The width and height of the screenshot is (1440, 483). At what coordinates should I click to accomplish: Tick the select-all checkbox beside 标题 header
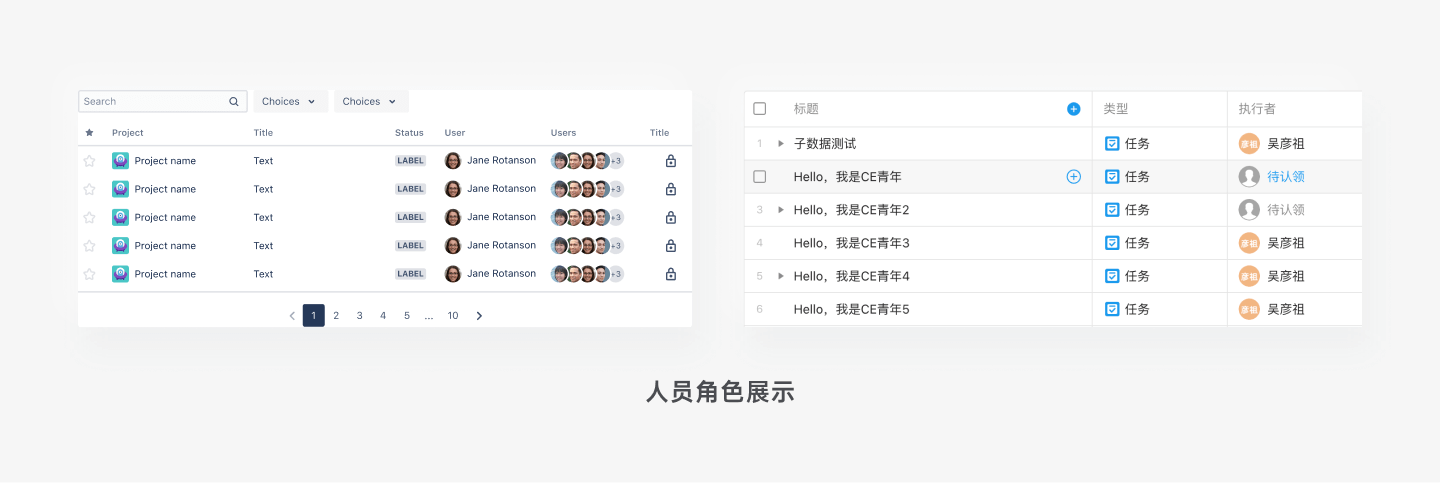point(759,109)
